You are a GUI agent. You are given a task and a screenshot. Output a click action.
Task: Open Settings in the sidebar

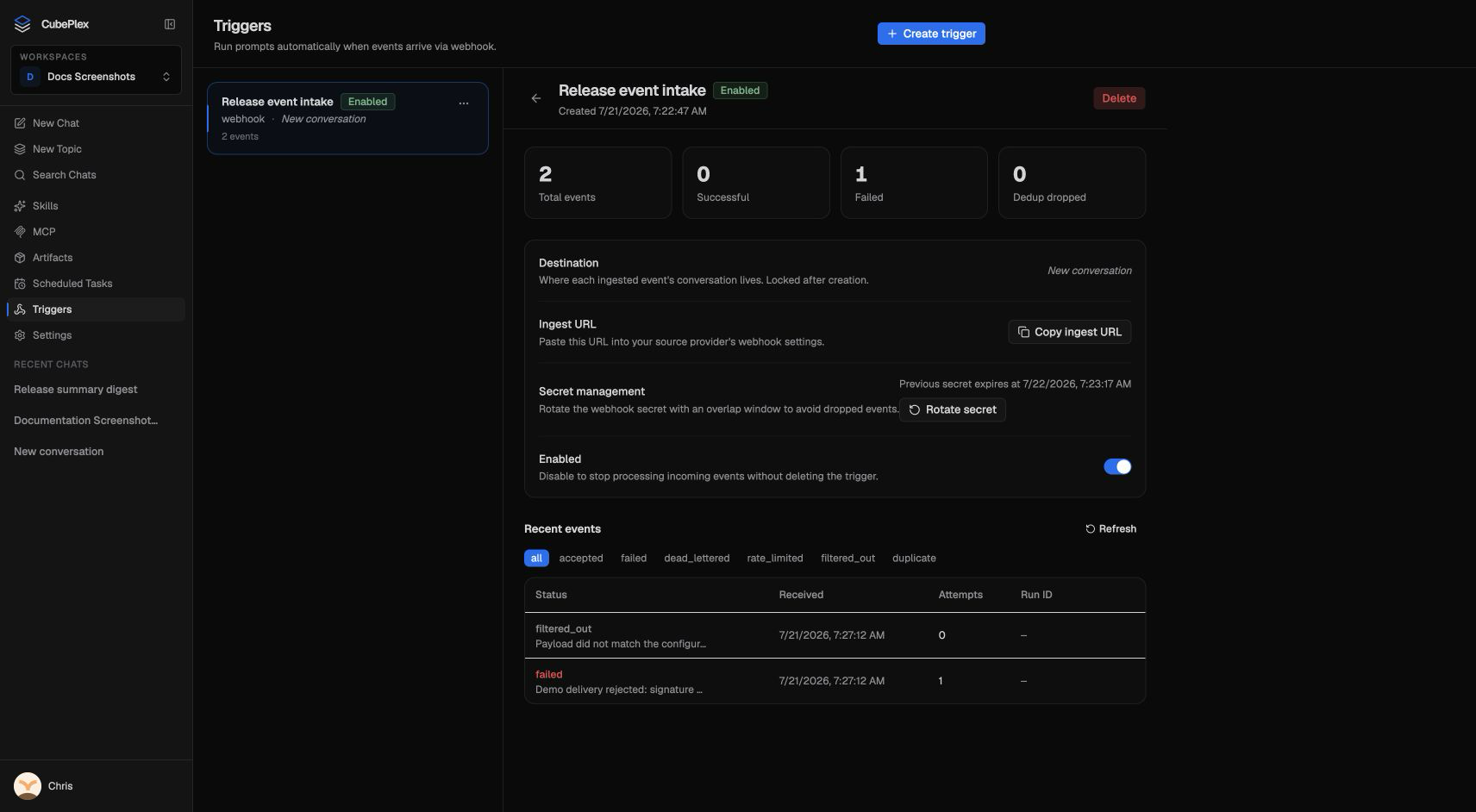(x=96, y=335)
